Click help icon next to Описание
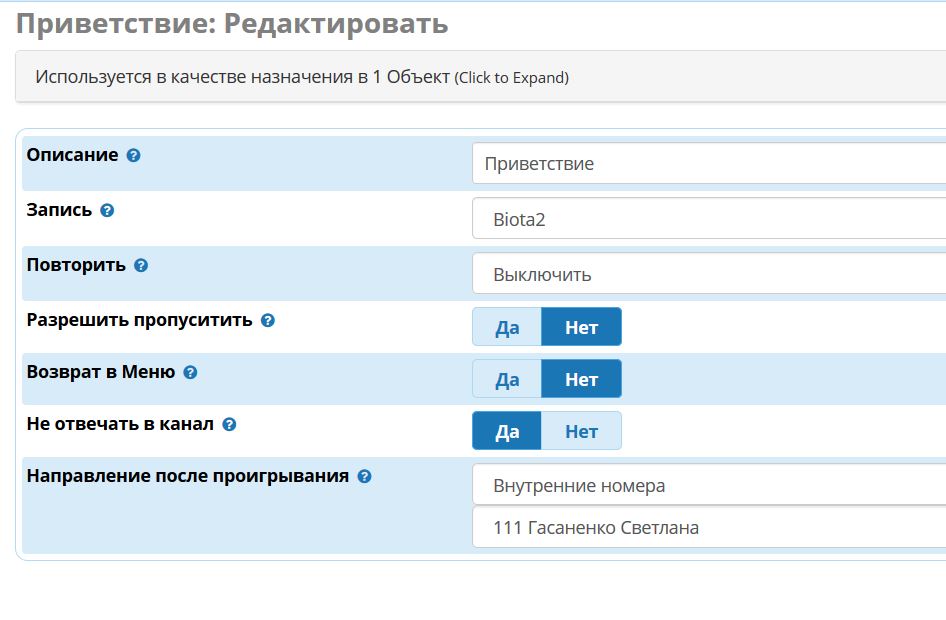 (x=134, y=156)
